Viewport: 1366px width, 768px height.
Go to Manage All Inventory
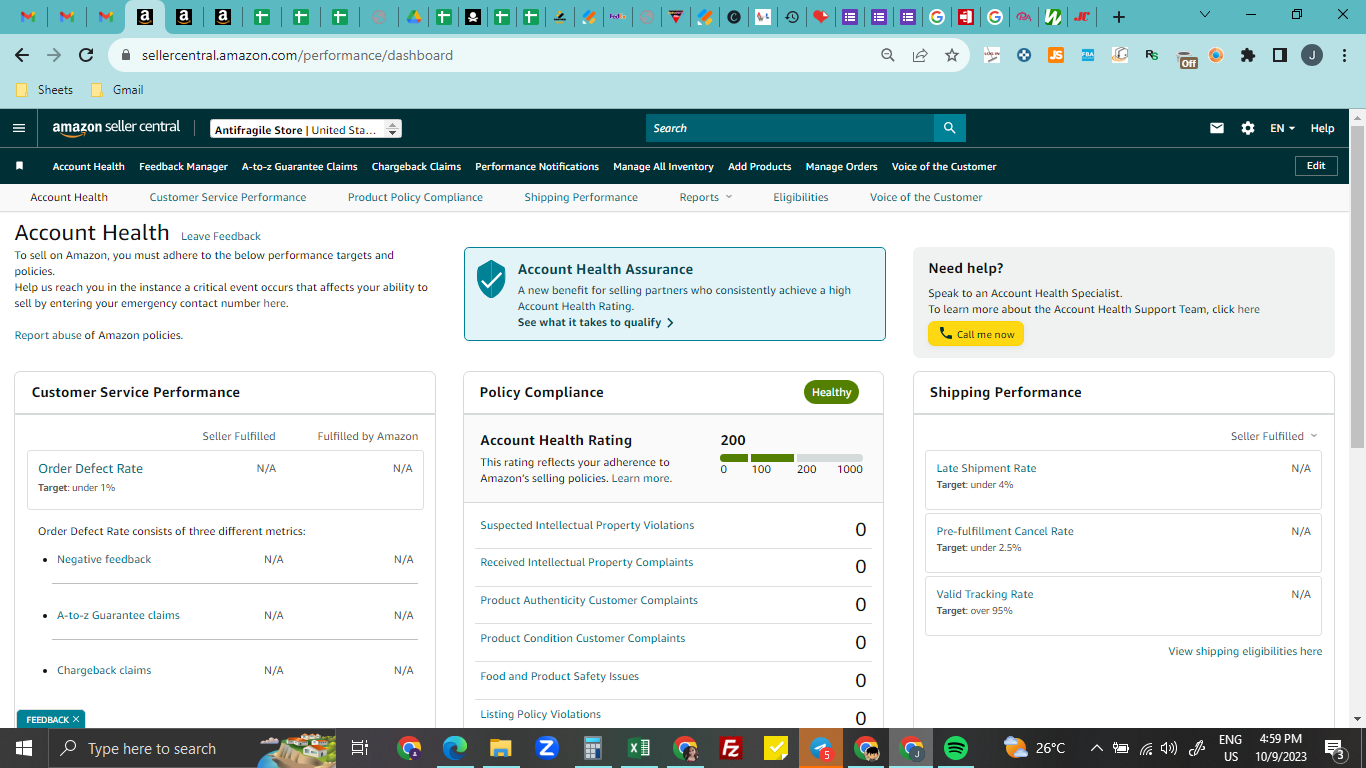click(663, 166)
